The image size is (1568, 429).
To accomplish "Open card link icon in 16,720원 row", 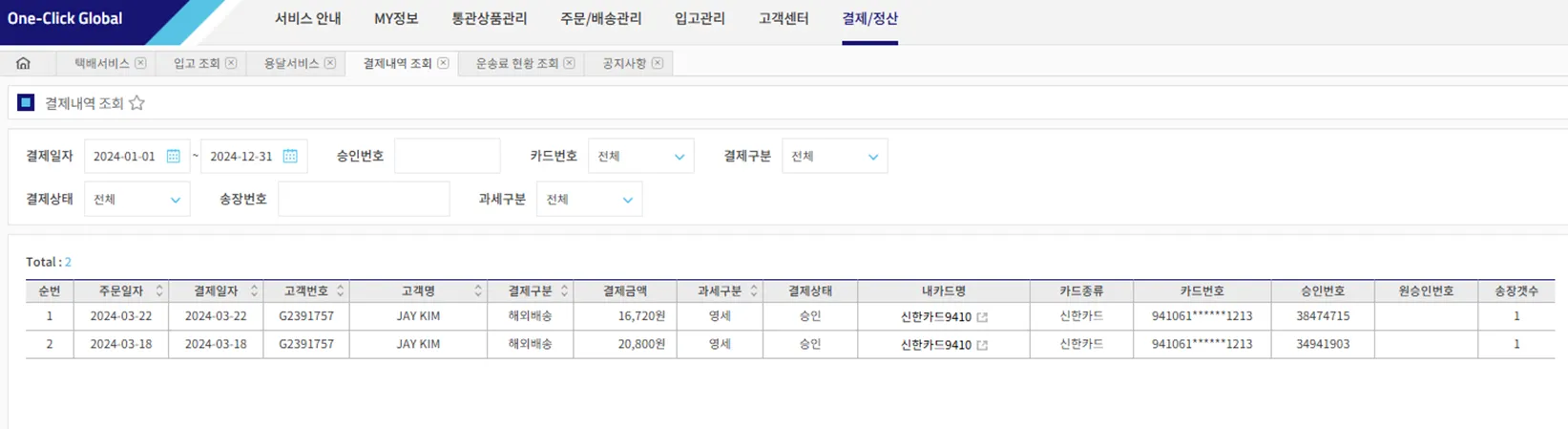I will coord(982,317).
